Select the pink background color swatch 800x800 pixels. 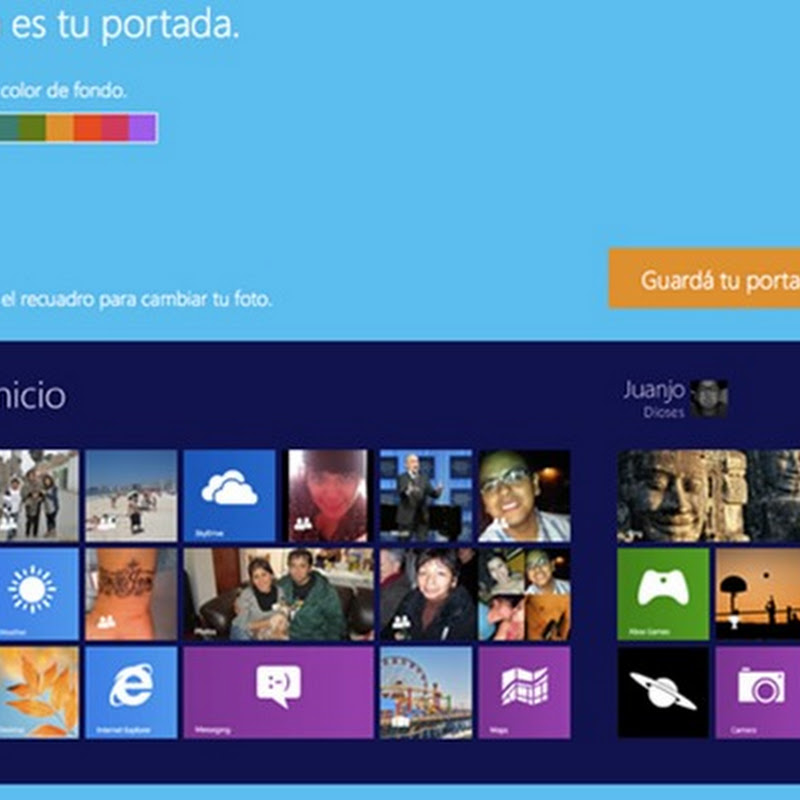click(x=115, y=128)
